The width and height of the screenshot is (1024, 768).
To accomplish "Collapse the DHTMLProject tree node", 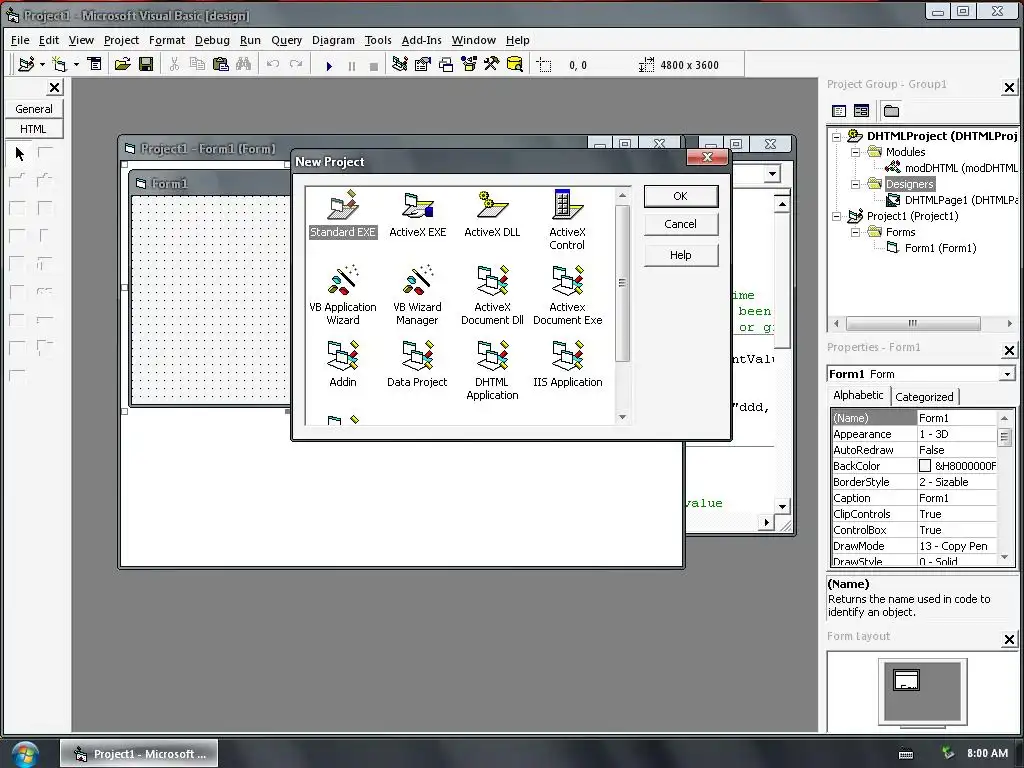I will coord(837,136).
